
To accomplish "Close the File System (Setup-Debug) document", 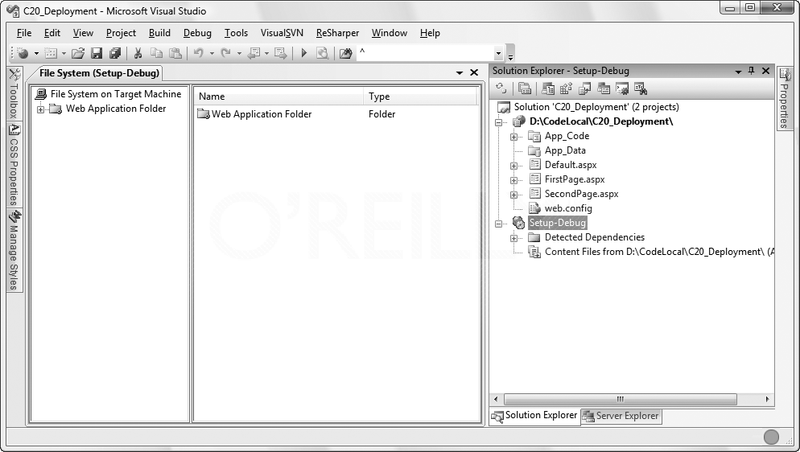I will 474,72.
